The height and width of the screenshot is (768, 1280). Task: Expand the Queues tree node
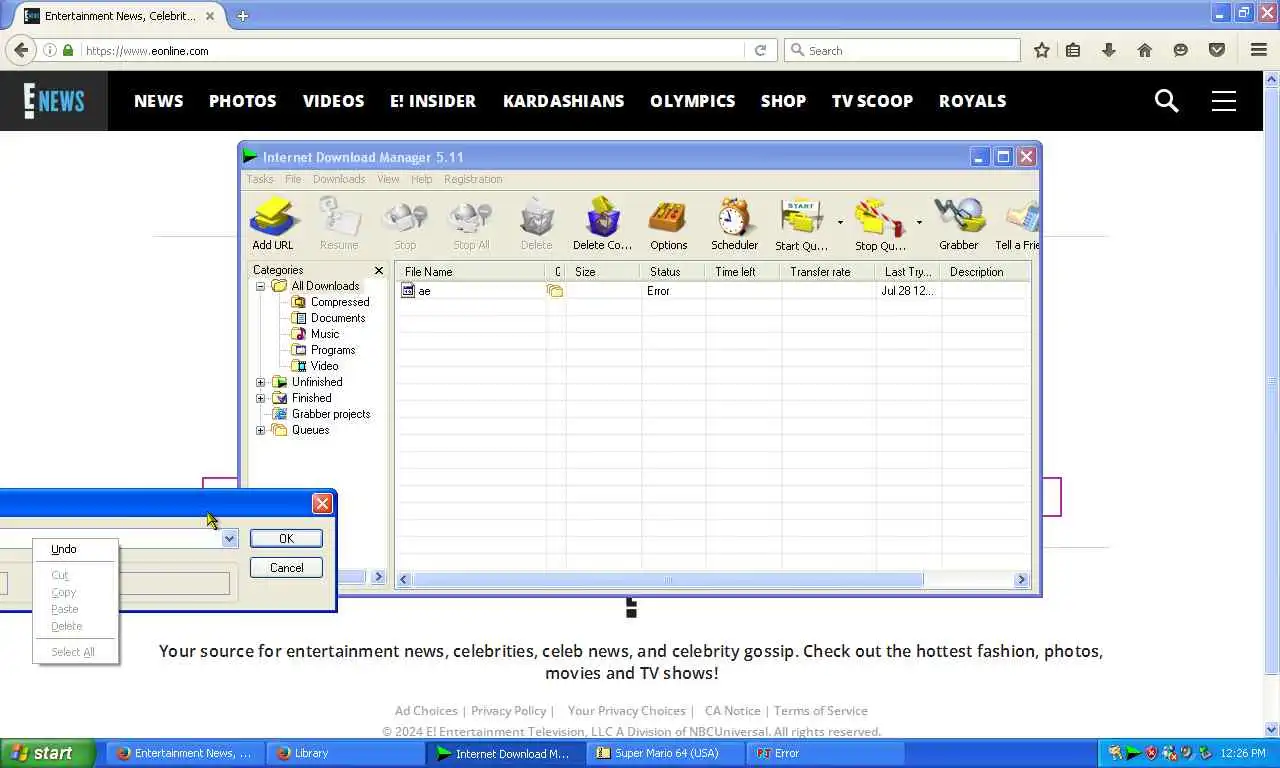pyautogui.click(x=261, y=430)
